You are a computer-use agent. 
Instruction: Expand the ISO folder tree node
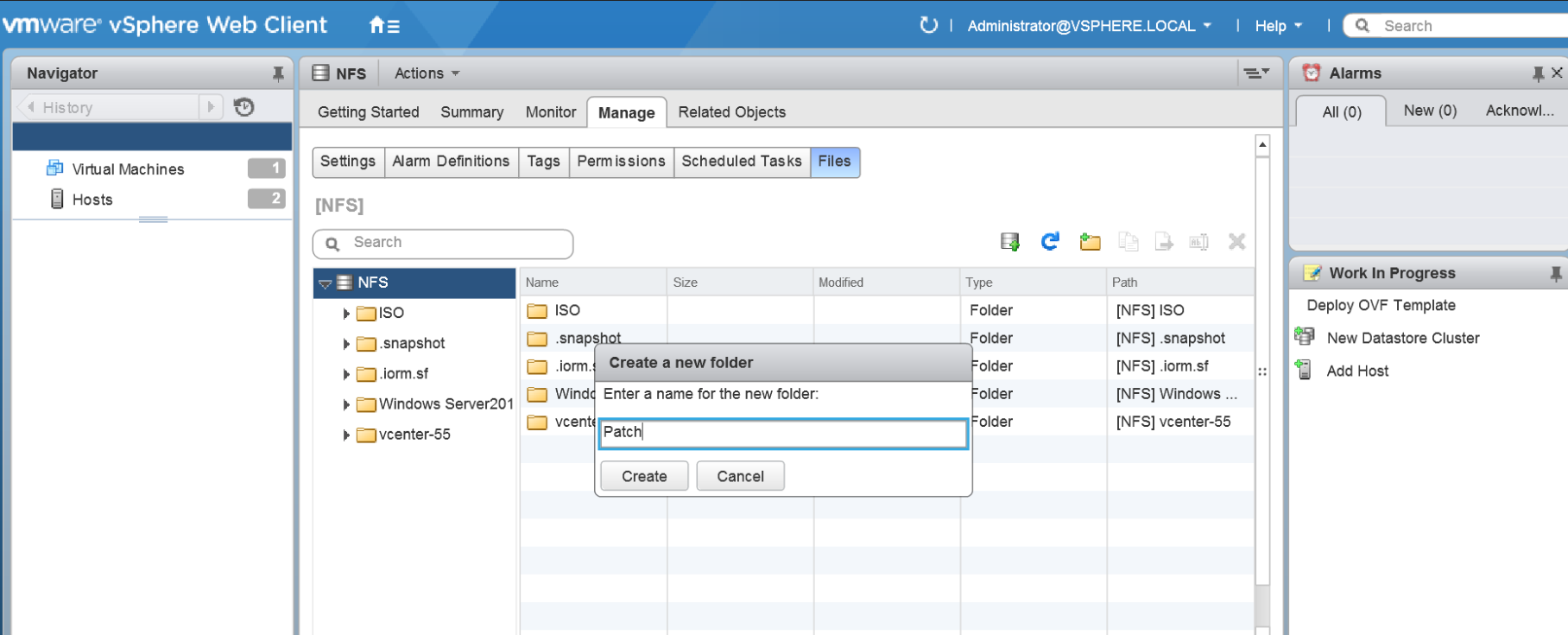(x=346, y=314)
